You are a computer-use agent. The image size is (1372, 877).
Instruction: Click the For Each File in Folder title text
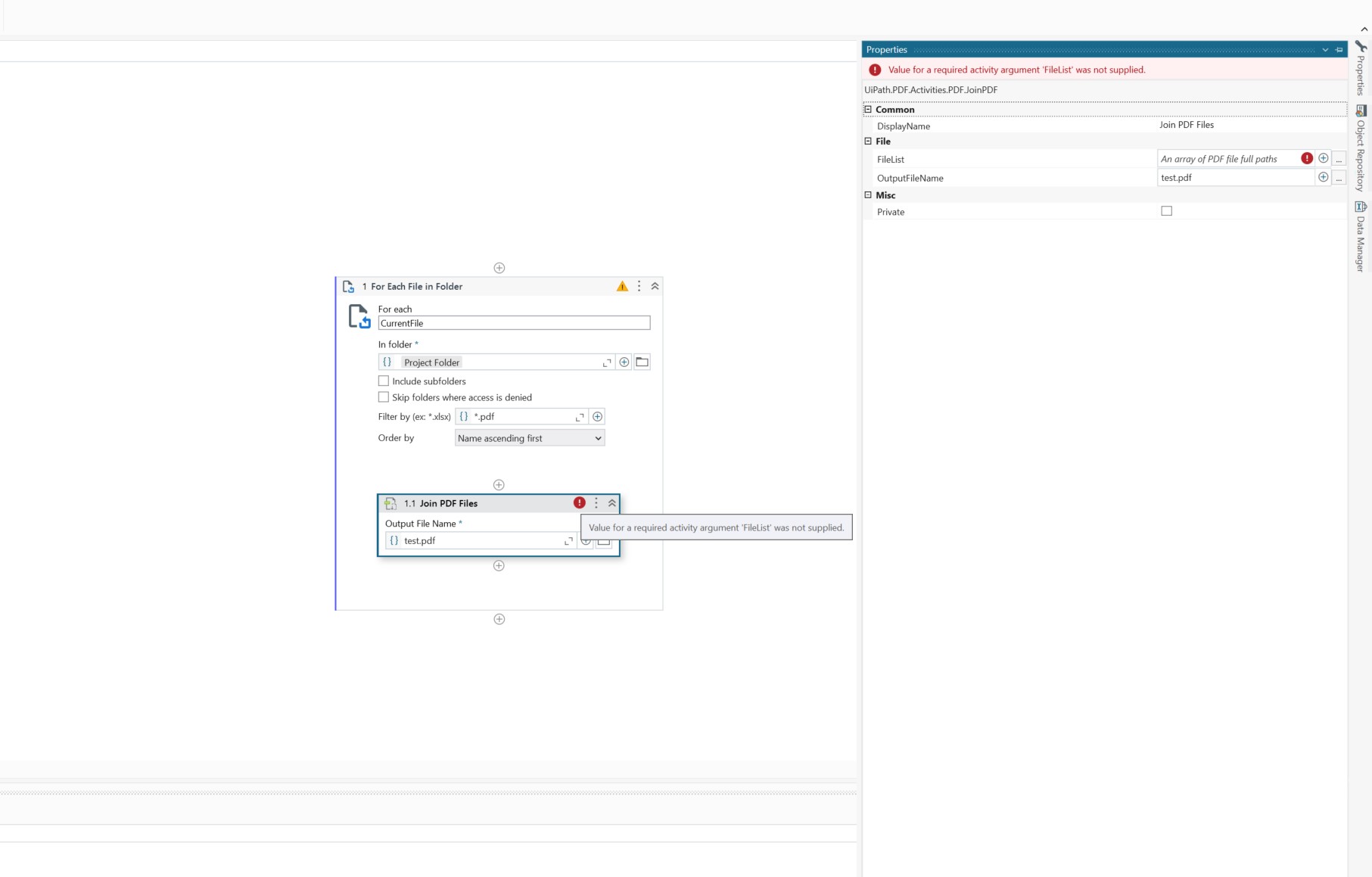416,287
